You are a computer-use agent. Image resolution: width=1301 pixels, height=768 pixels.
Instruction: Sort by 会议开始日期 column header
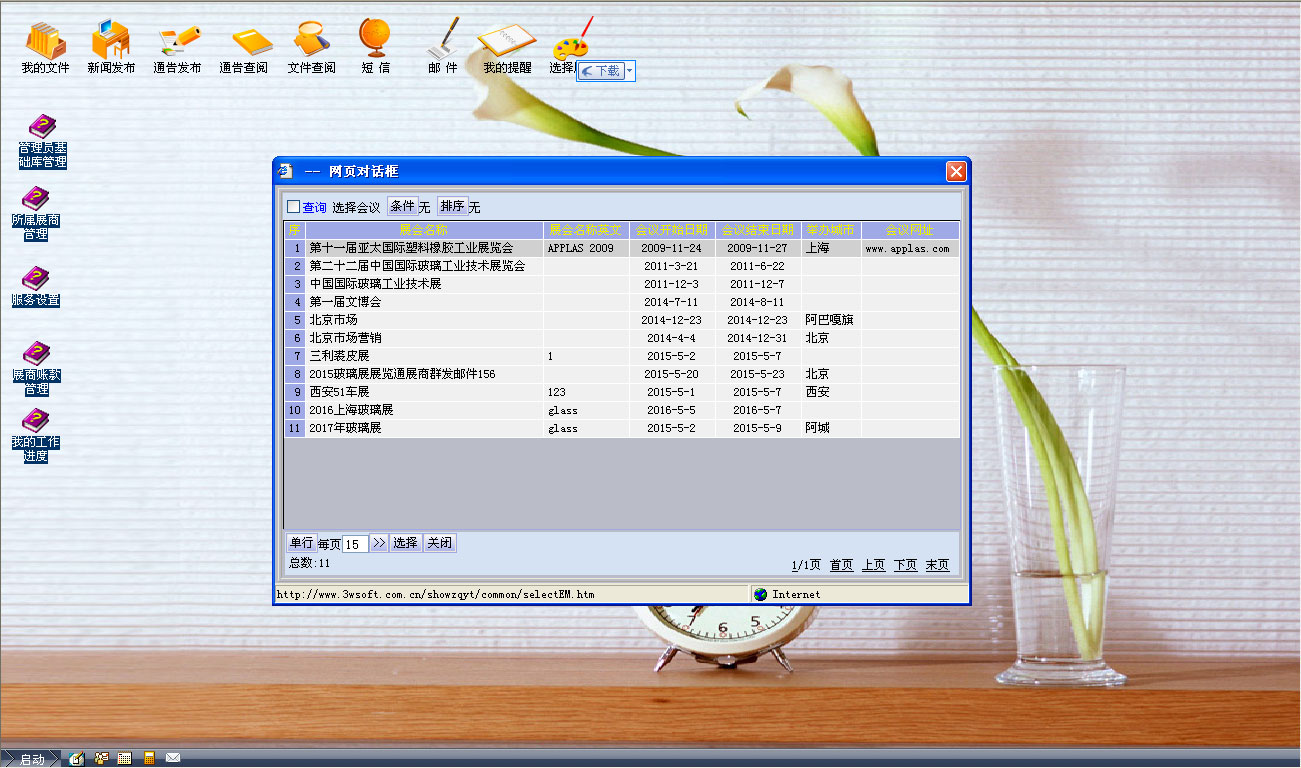[x=672, y=230]
